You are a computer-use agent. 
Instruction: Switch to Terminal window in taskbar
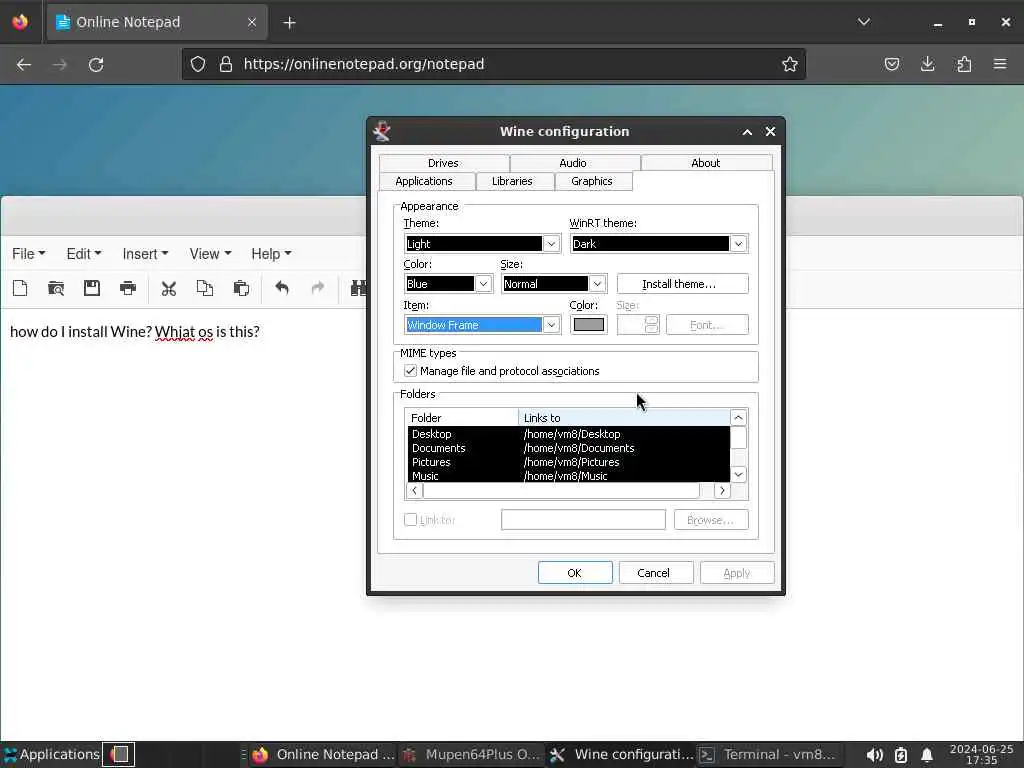click(767, 754)
